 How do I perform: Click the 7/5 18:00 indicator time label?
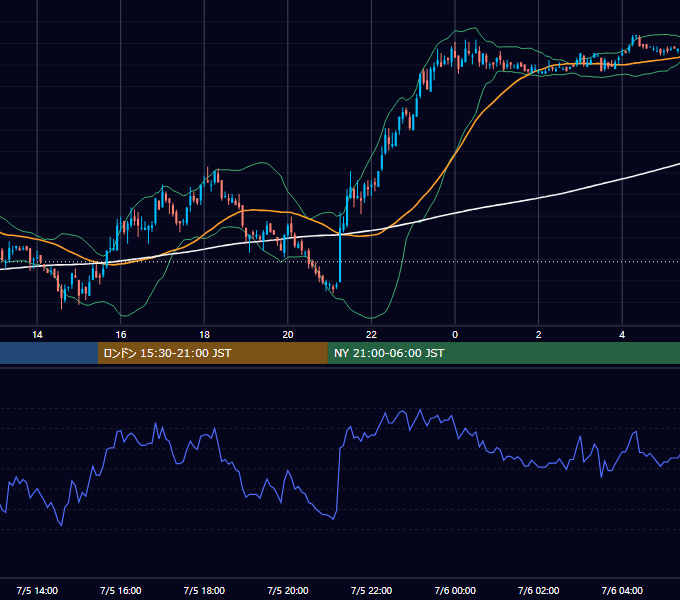[x=204, y=590]
